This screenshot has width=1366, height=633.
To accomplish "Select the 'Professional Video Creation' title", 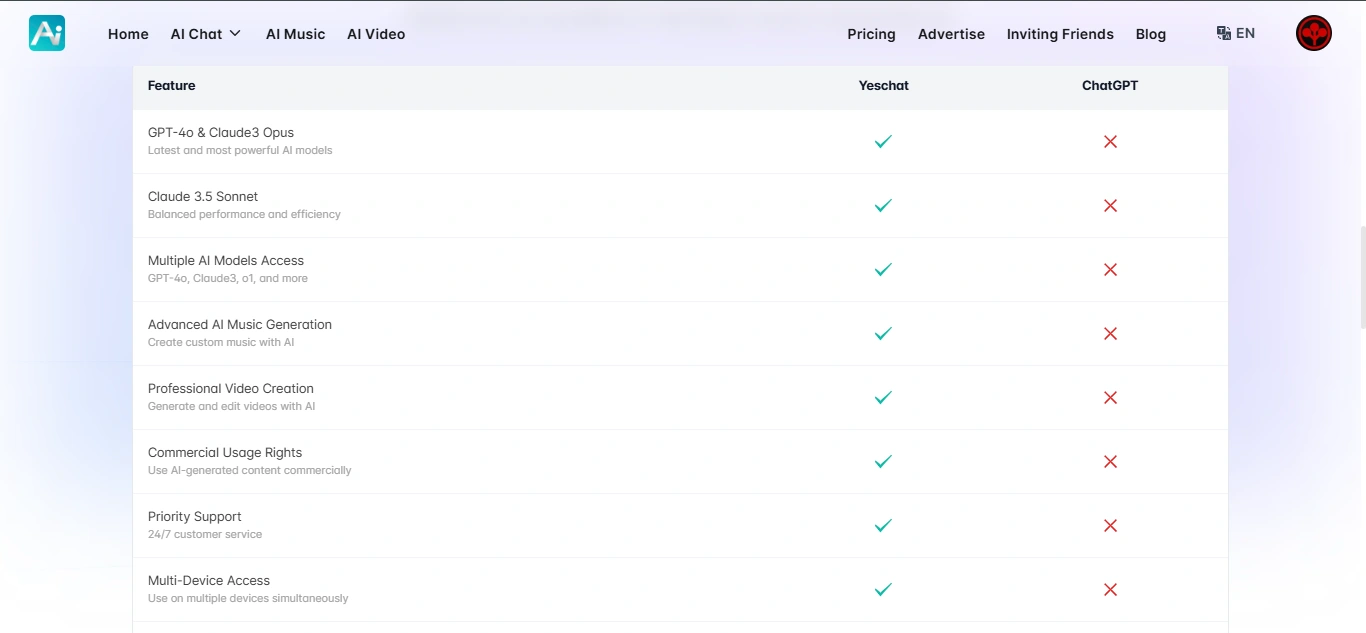I will [x=231, y=389].
